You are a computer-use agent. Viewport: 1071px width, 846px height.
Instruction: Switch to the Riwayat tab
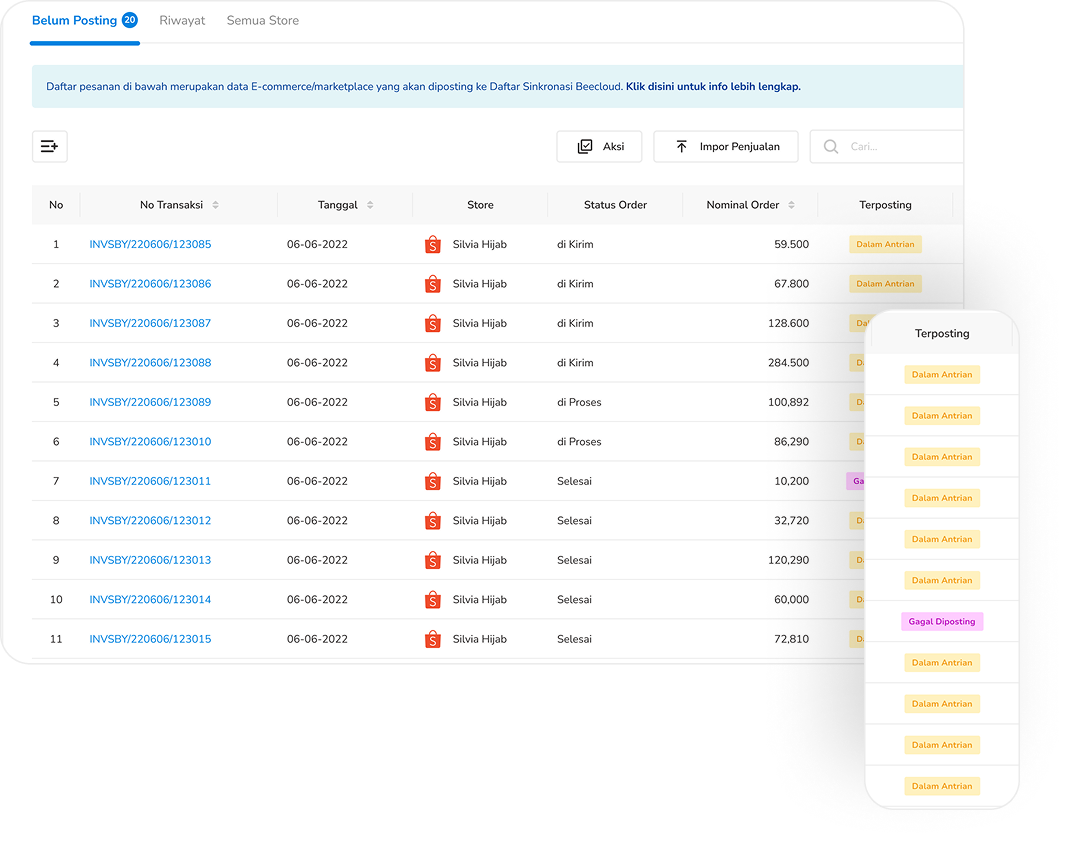[182, 20]
